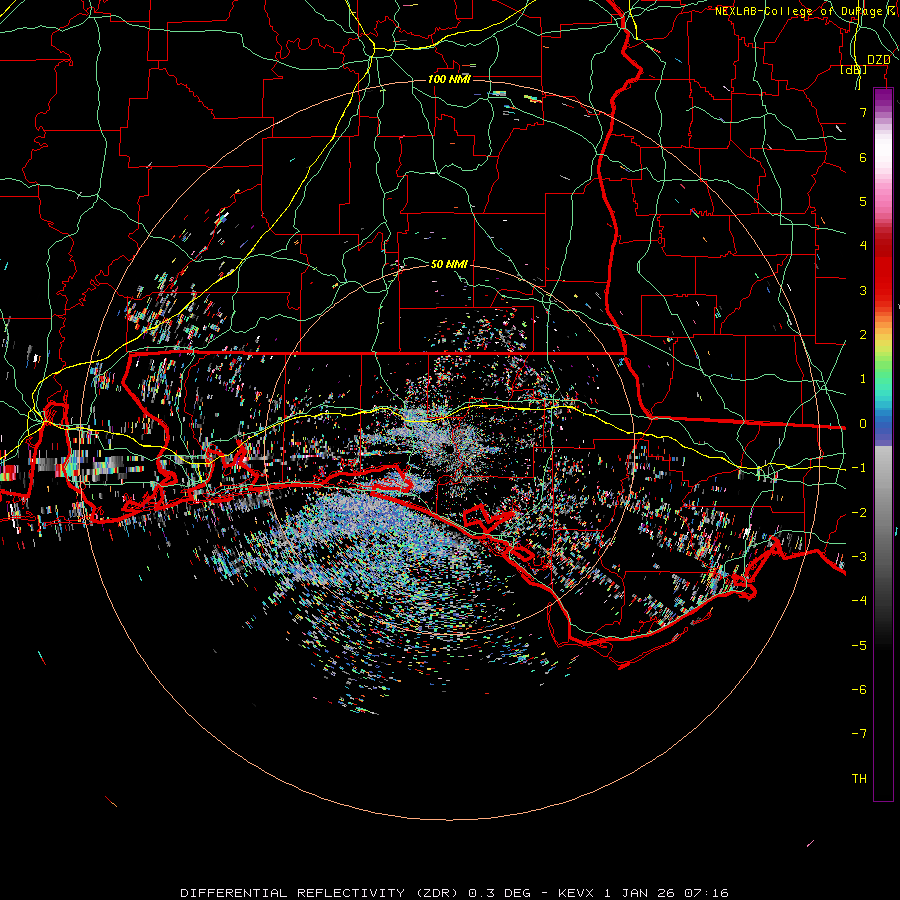The image size is (900, 900).
Task: Click the 7 value on the color scale
Action: tap(863, 112)
